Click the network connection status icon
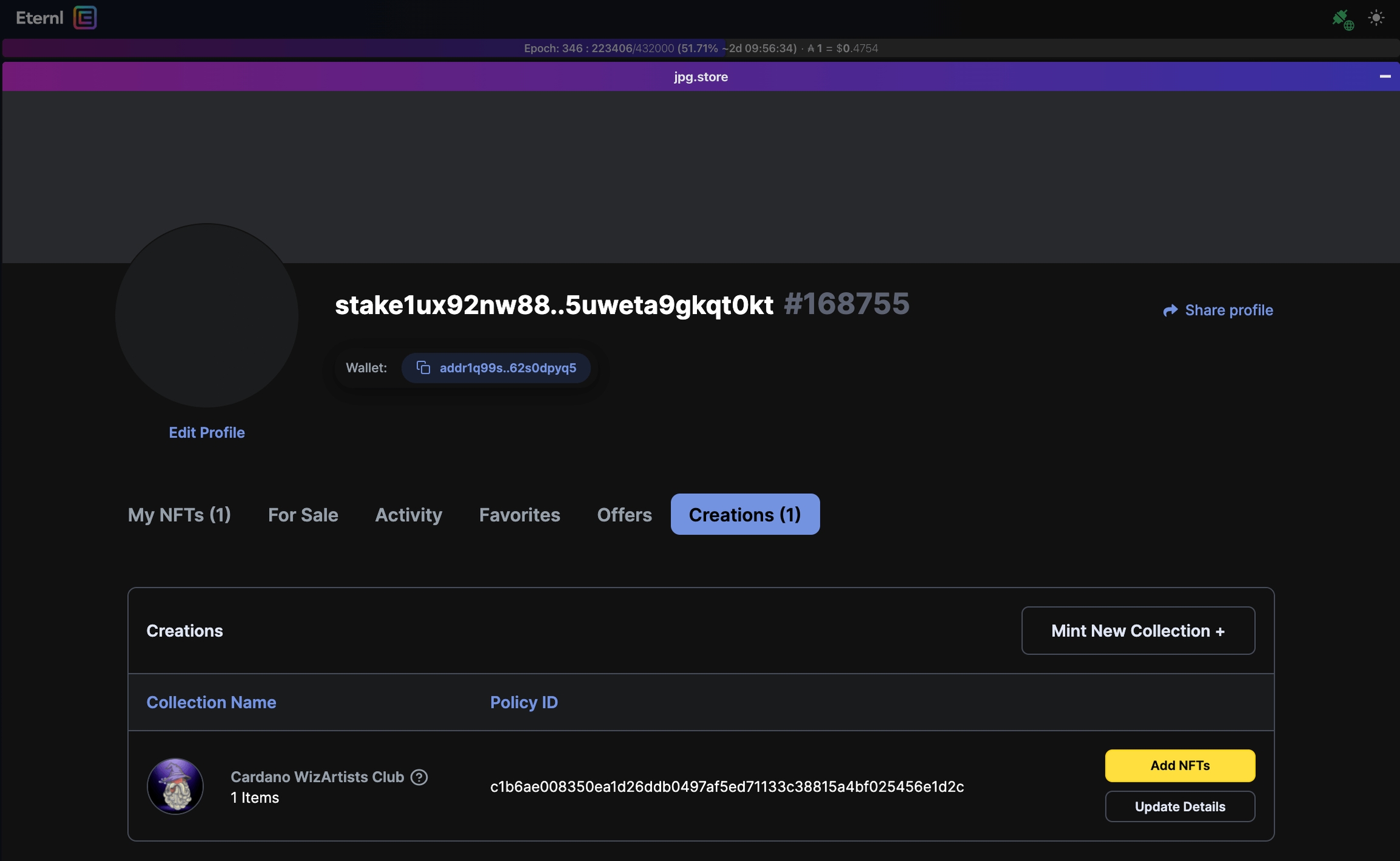 point(1342,19)
